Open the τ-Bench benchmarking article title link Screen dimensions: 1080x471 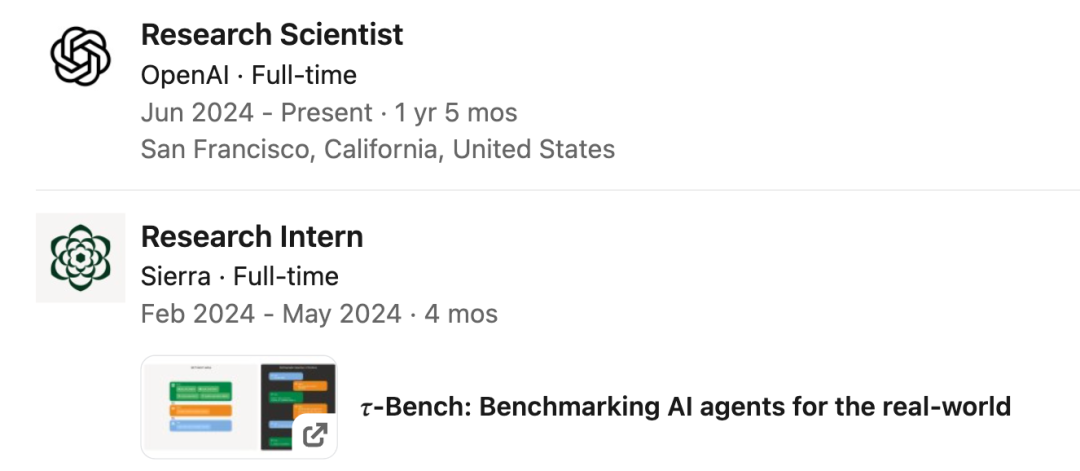(685, 407)
